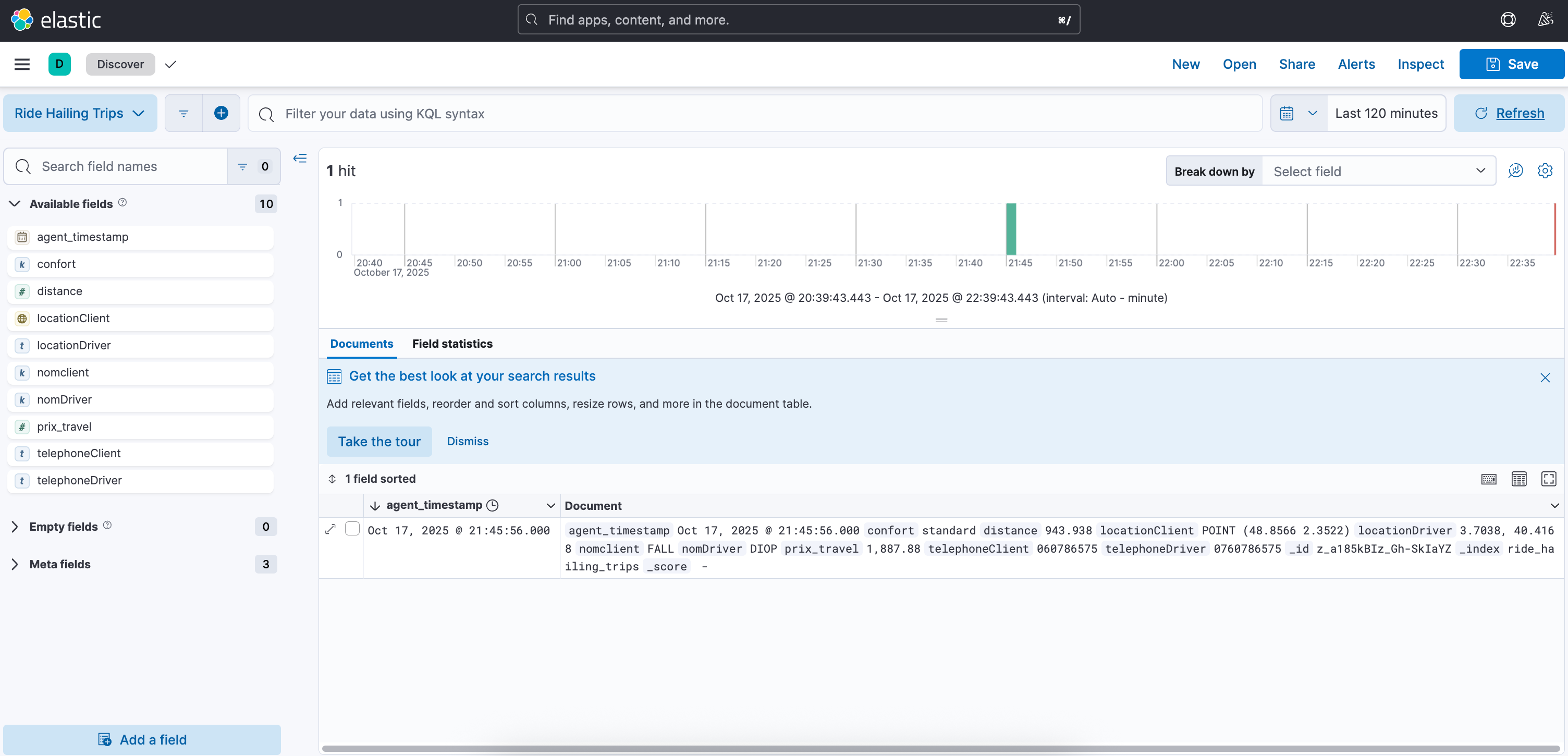Expand the Meta fields section

[15, 564]
